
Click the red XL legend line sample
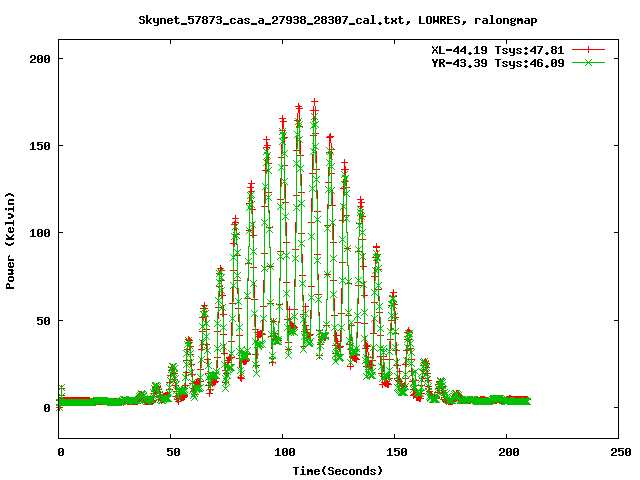pyautogui.click(x=588, y=50)
